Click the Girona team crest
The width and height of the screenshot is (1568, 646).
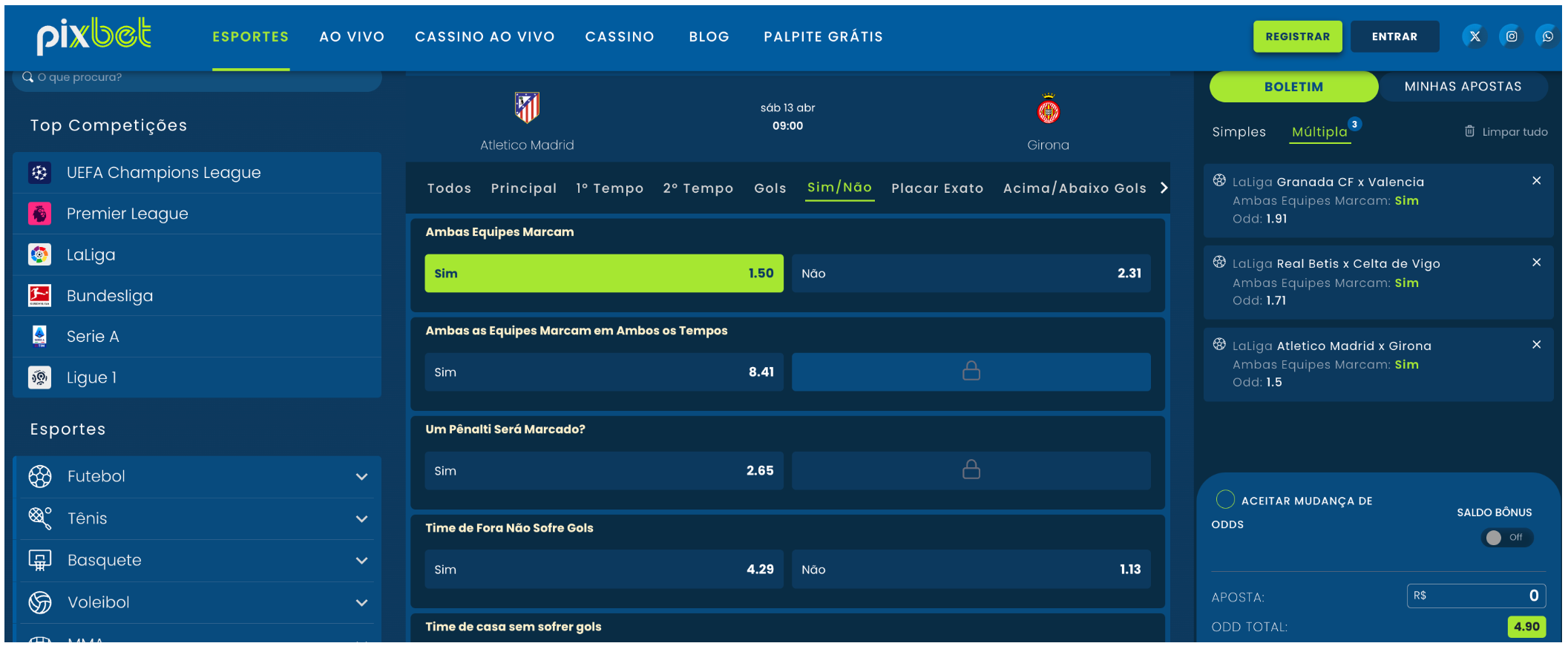tap(1049, 109)
